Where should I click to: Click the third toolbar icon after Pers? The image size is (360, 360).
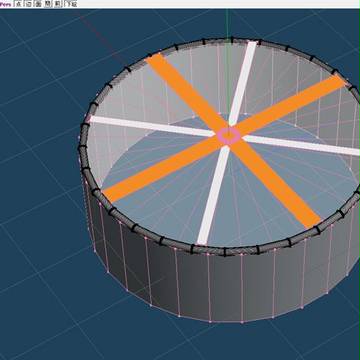38,4
